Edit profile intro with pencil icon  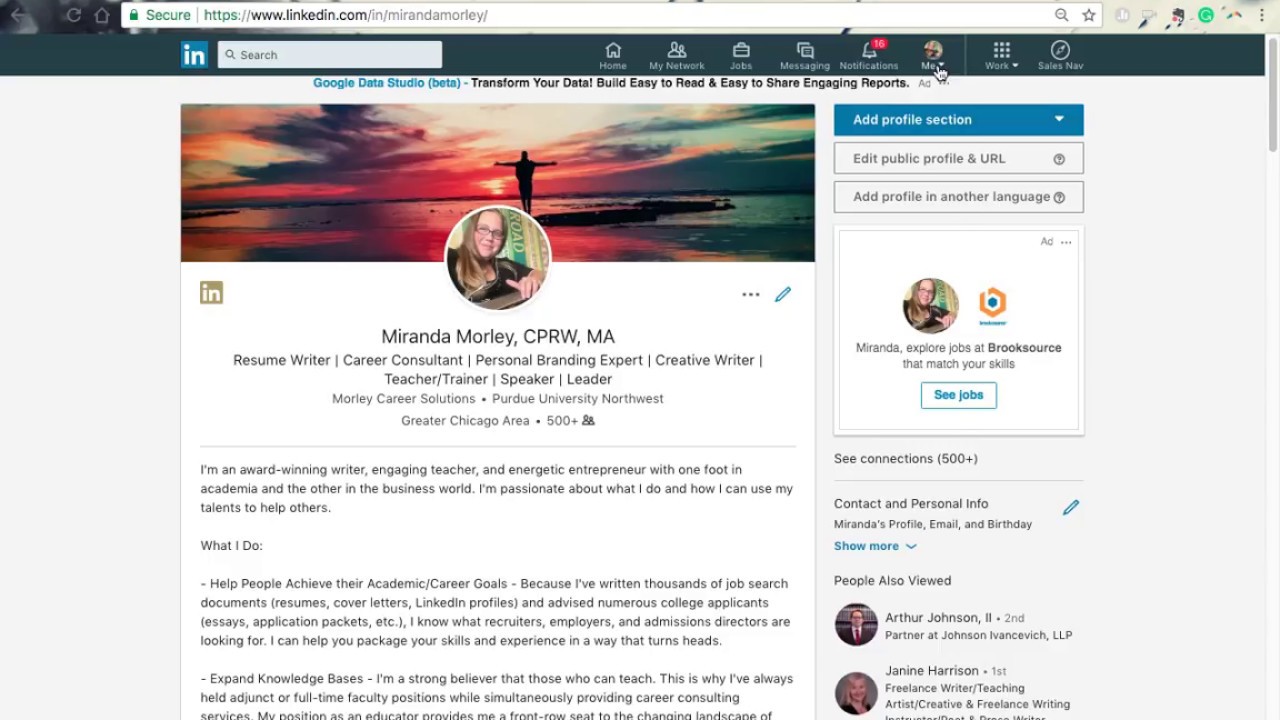click(x=783, y=294)
